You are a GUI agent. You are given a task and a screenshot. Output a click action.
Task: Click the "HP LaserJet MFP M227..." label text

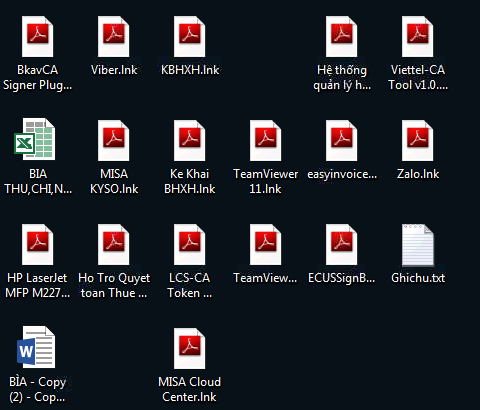click(37, 285)
